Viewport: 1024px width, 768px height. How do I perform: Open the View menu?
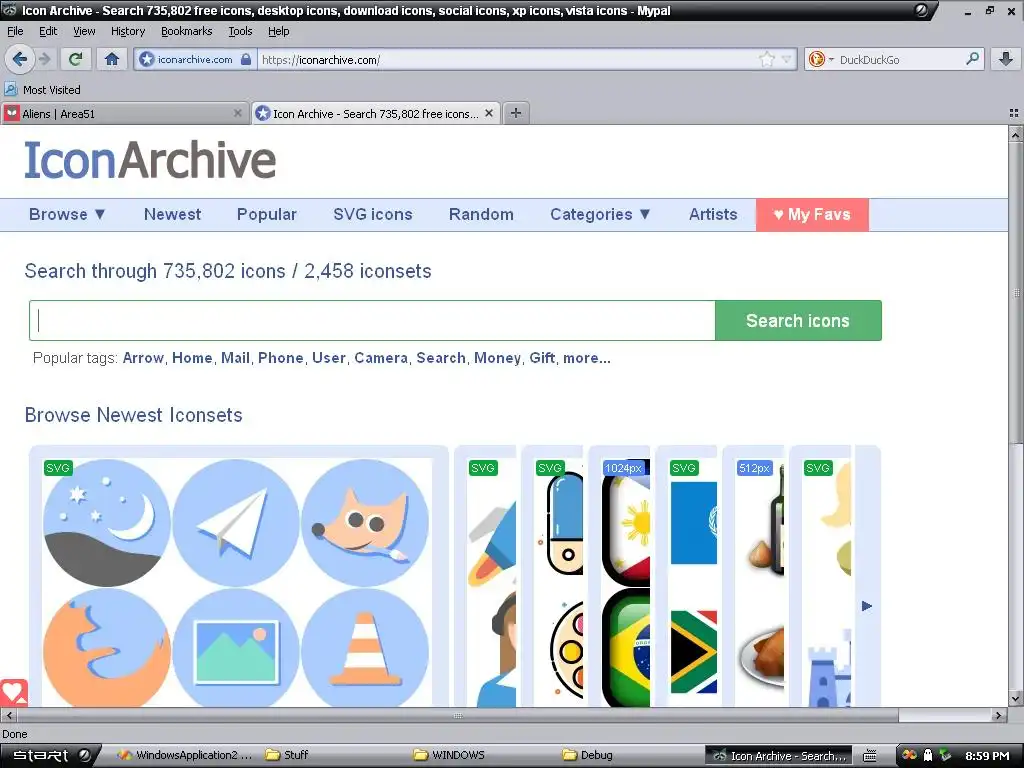pyautogui.click(x=84, y=31)
